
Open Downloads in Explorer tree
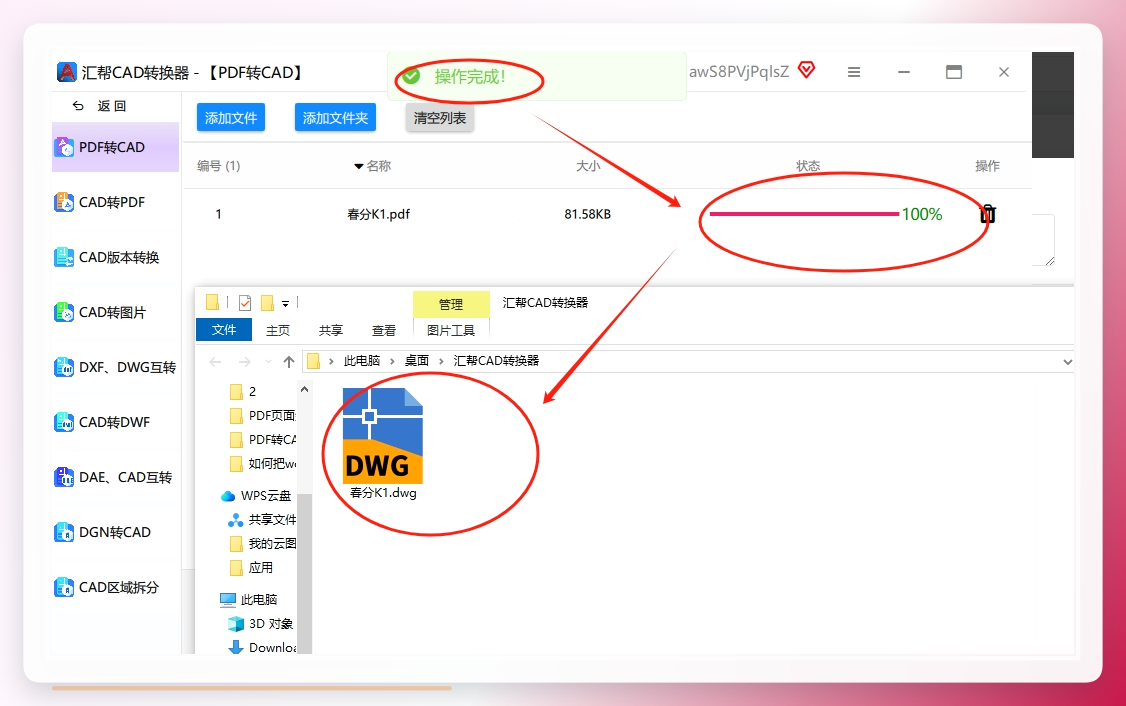[x=262, y=648]
